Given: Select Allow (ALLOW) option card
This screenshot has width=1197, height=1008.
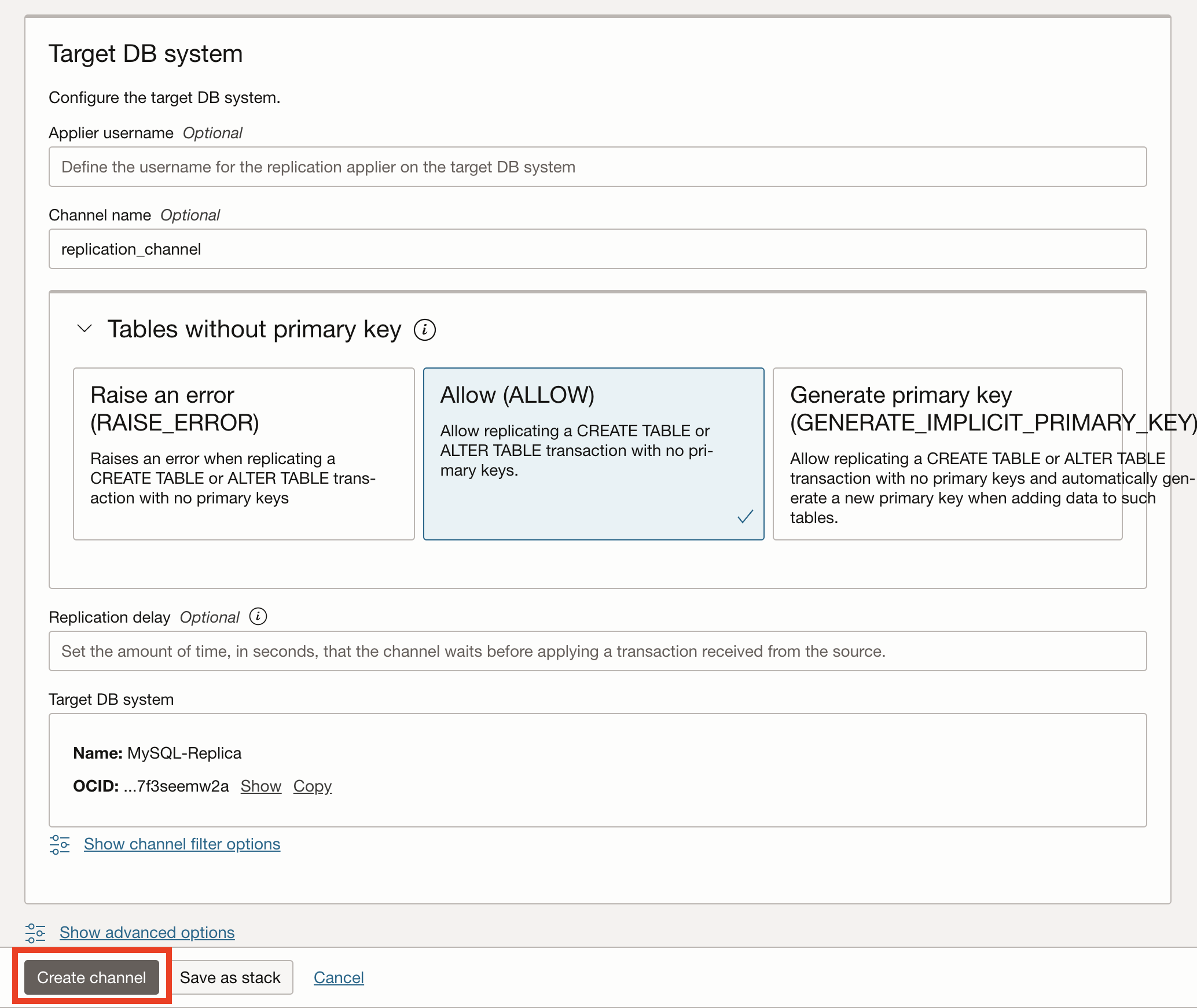Looking at the screenshot, I should [x=593, y=454].
